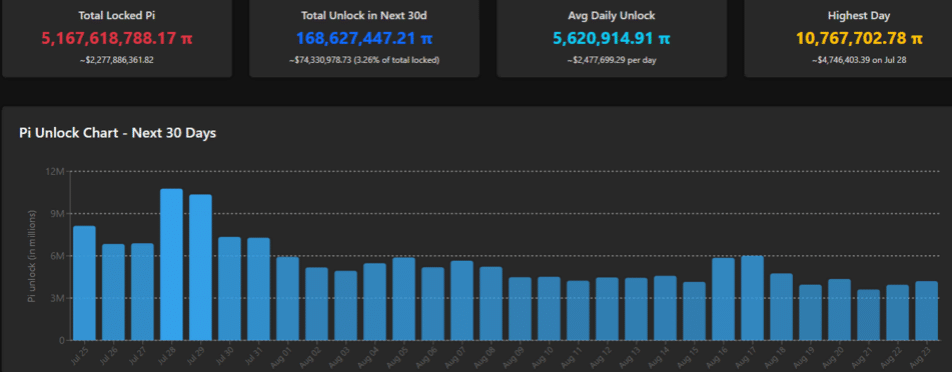Click the Jul 30 unlock bar
This screenshot has height=372, width=952.
coord(230,288)
